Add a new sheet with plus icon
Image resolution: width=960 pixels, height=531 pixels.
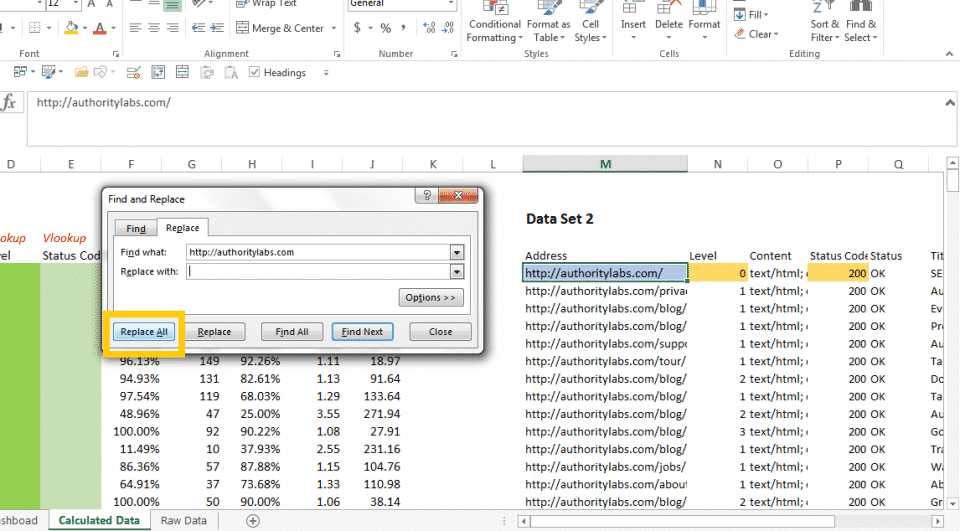tap(253, 521)
